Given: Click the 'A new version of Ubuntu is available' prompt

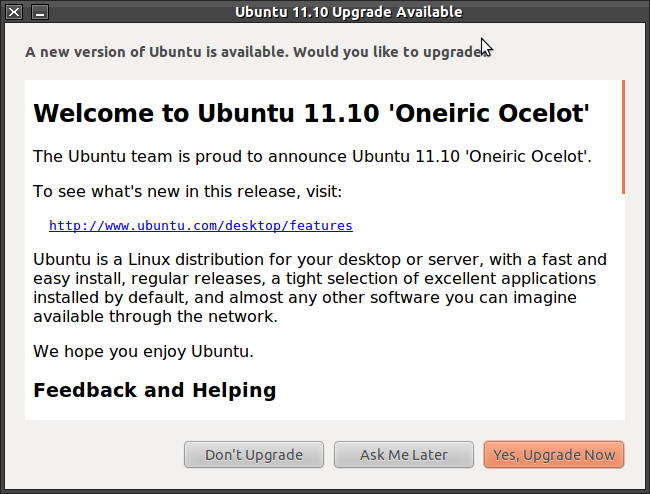Looking at the screenshot, I should pos(257,52).
